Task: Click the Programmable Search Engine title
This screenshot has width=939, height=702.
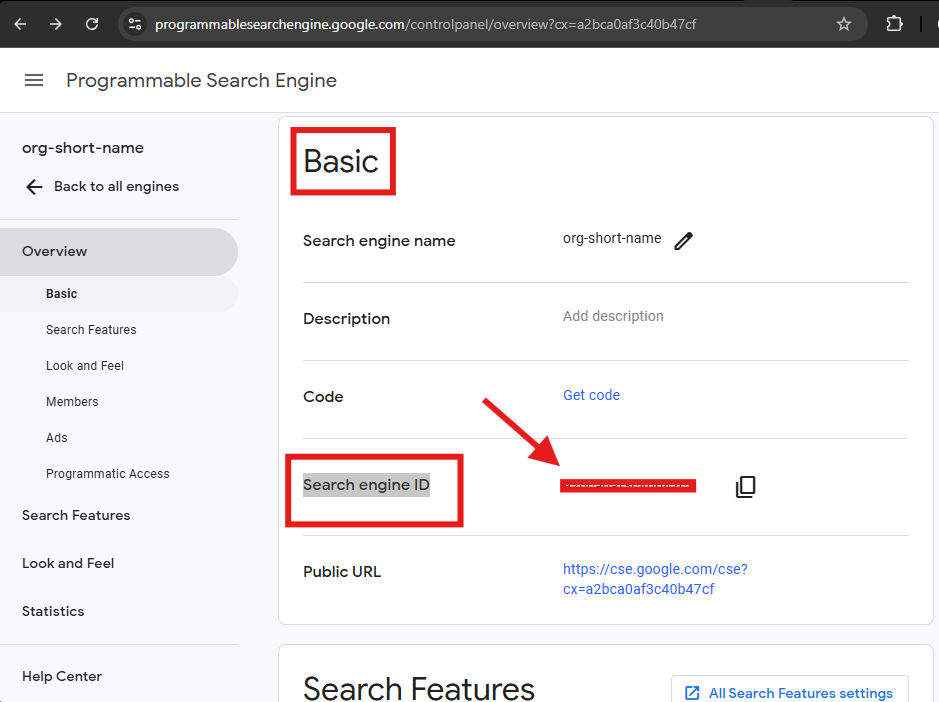Action: click(201, 80)
